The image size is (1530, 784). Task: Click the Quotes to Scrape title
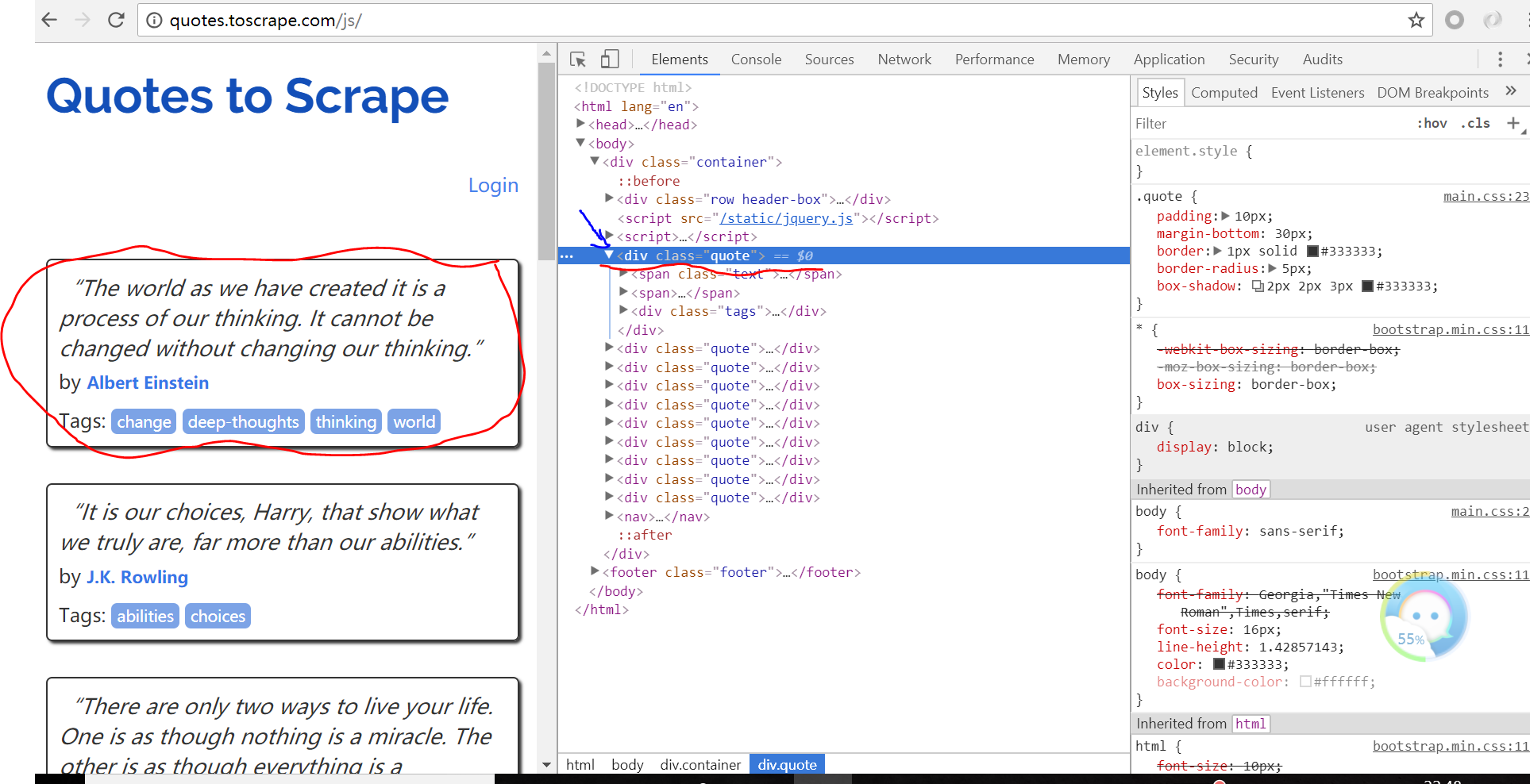pos(248,96)
